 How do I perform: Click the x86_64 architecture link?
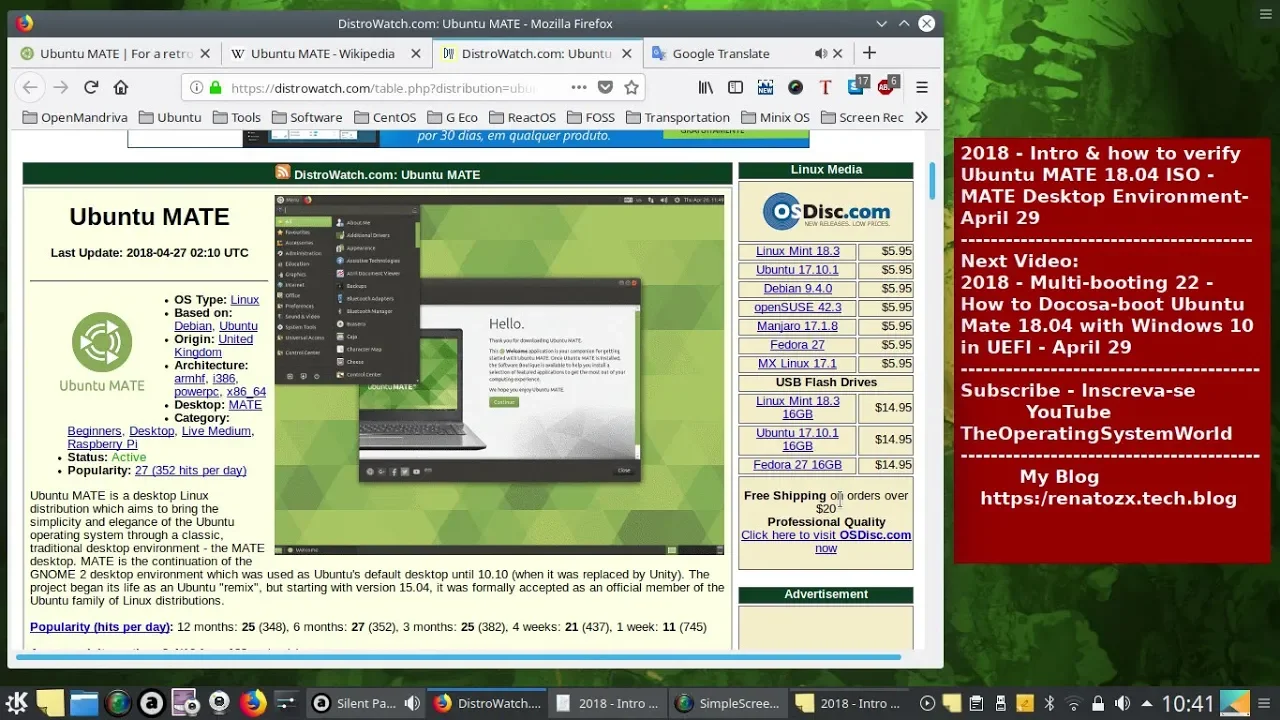click(x=246, y=391)
